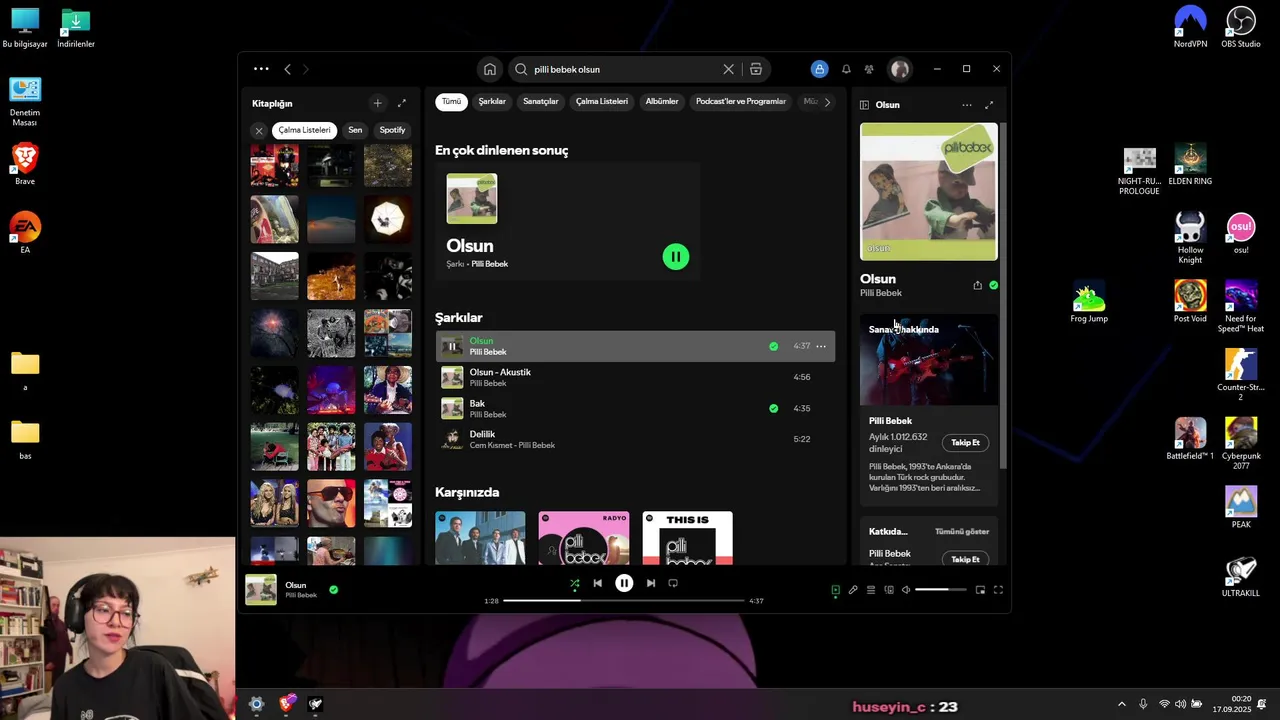Open Brave browser desktop icon
This screenshot has width=1280, height=720.
point(25,164)
